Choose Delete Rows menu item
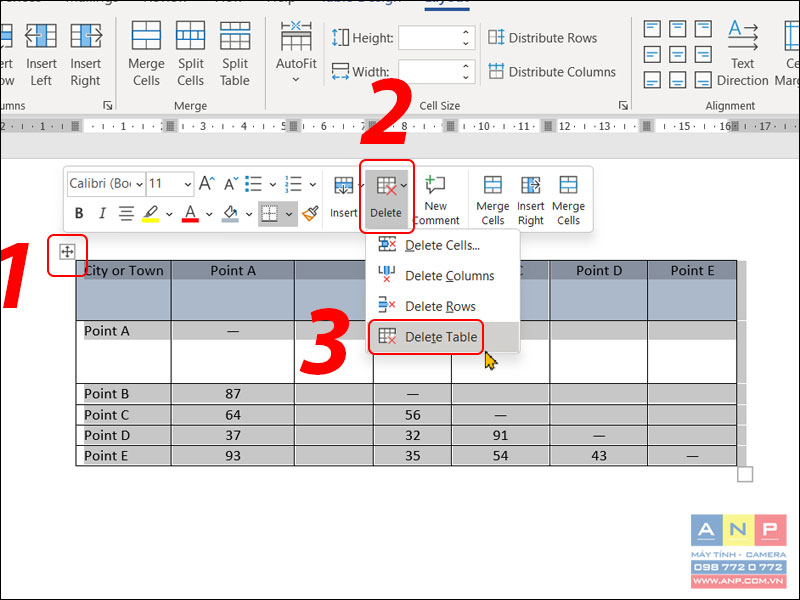This screenshot has height=600, width=800. coord(442,307)
